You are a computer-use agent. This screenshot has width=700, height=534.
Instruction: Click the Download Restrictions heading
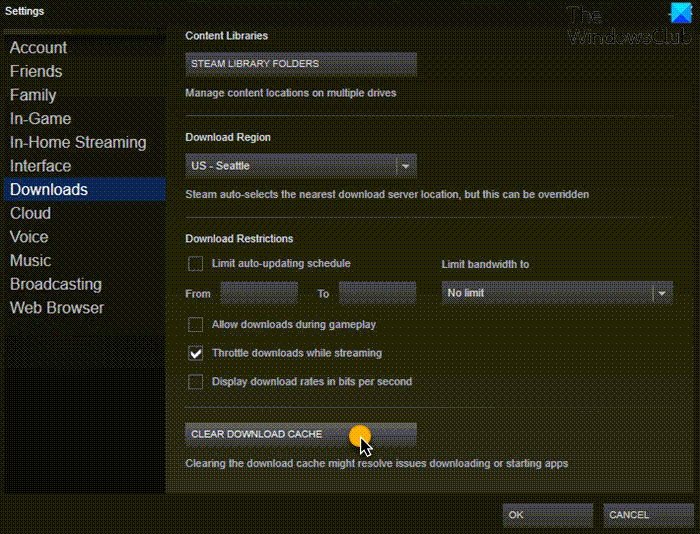239,239
